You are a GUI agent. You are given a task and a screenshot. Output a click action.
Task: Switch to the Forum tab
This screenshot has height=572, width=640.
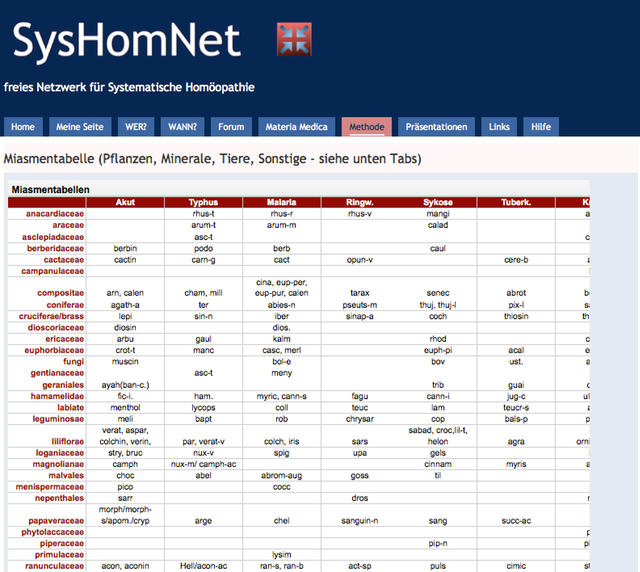[x=231, y=127]
